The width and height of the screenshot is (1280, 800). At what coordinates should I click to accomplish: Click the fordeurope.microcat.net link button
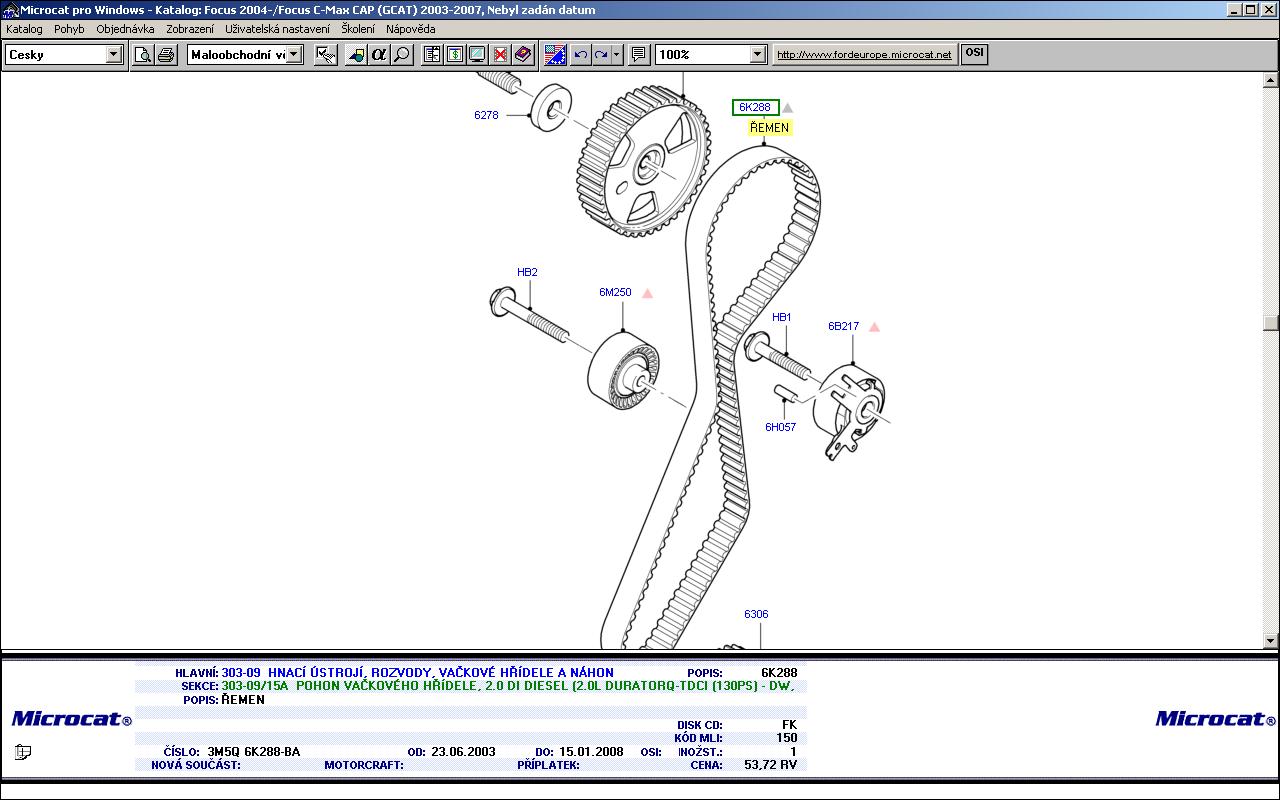tap(864, 55)
